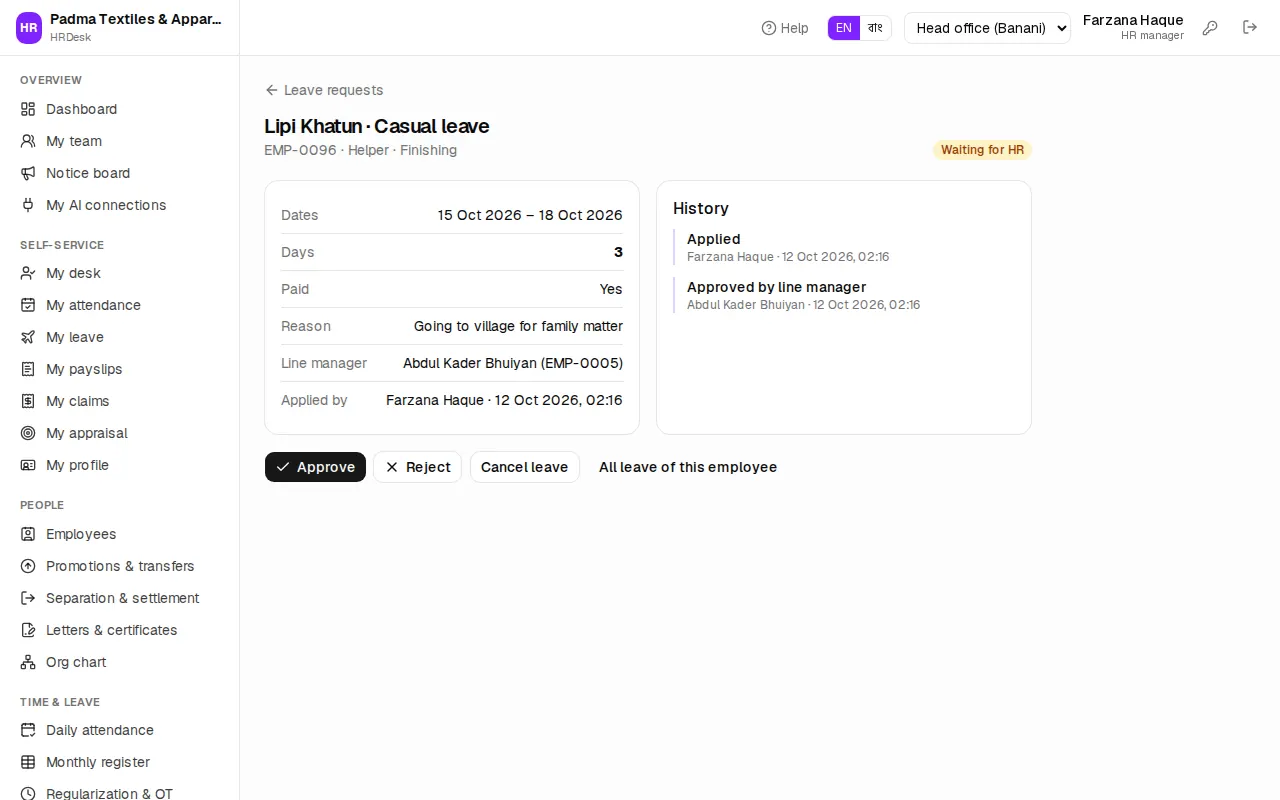Click the My AI connections plug icon
The width and height of the screenshot is (1280, 800).
[x=28, y=205]
